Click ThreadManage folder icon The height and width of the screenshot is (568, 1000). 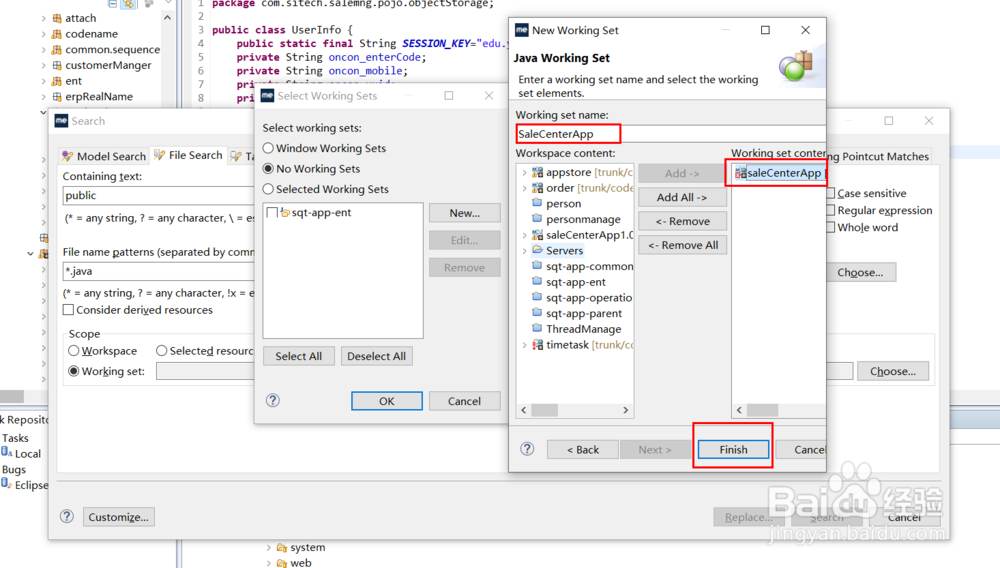[537, 328]
